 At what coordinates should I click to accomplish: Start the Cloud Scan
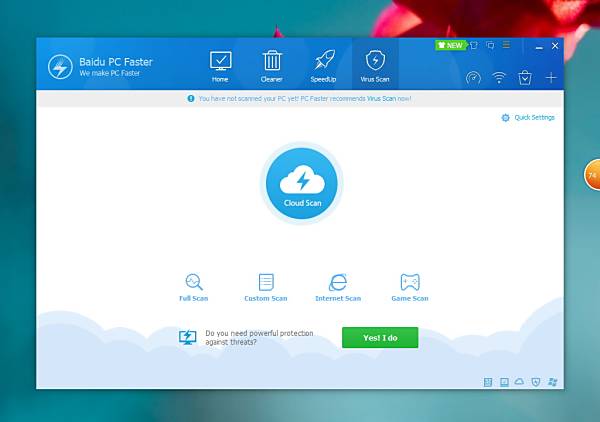(302, 183)
